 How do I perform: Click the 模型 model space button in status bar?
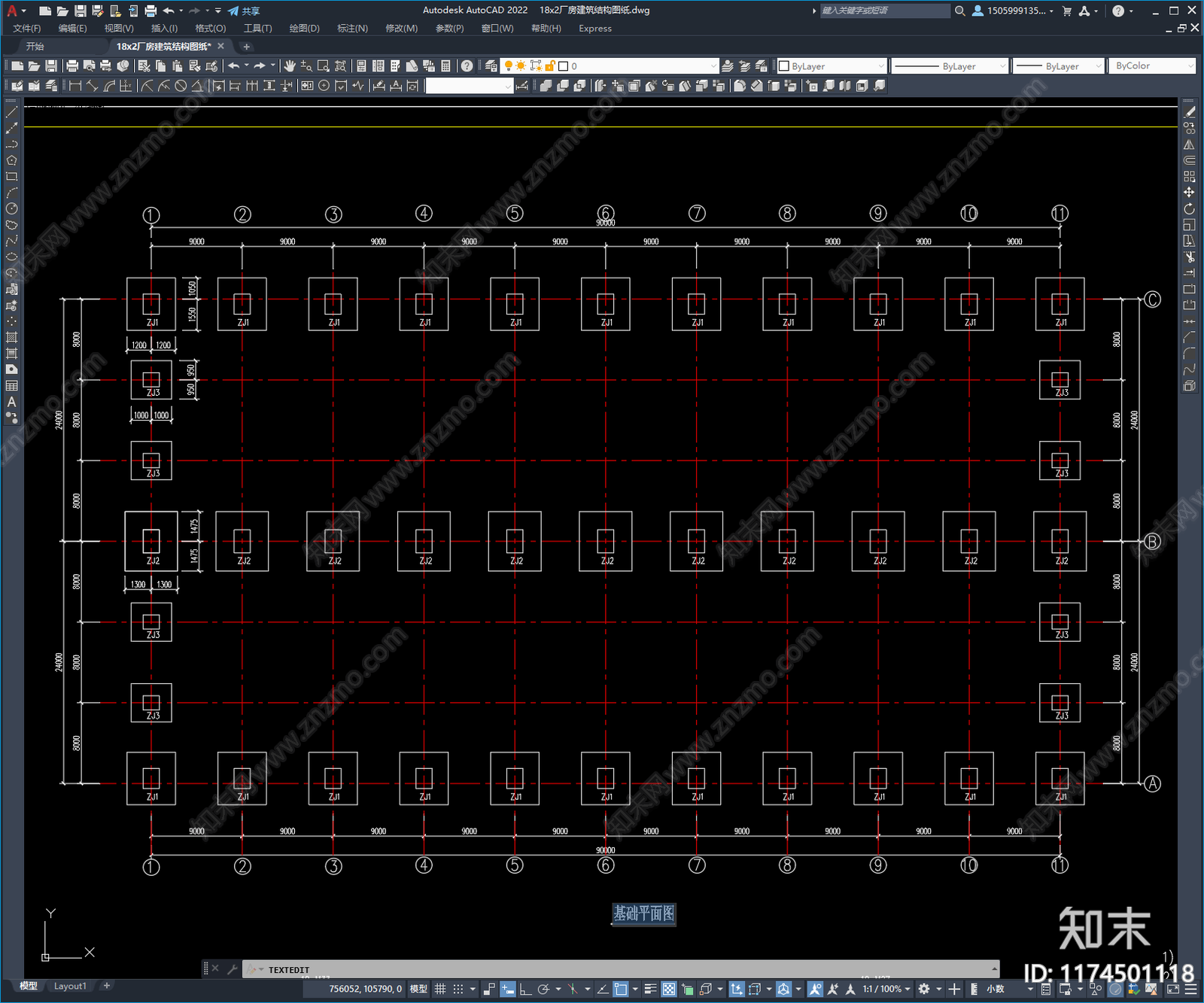click(418, 989)
